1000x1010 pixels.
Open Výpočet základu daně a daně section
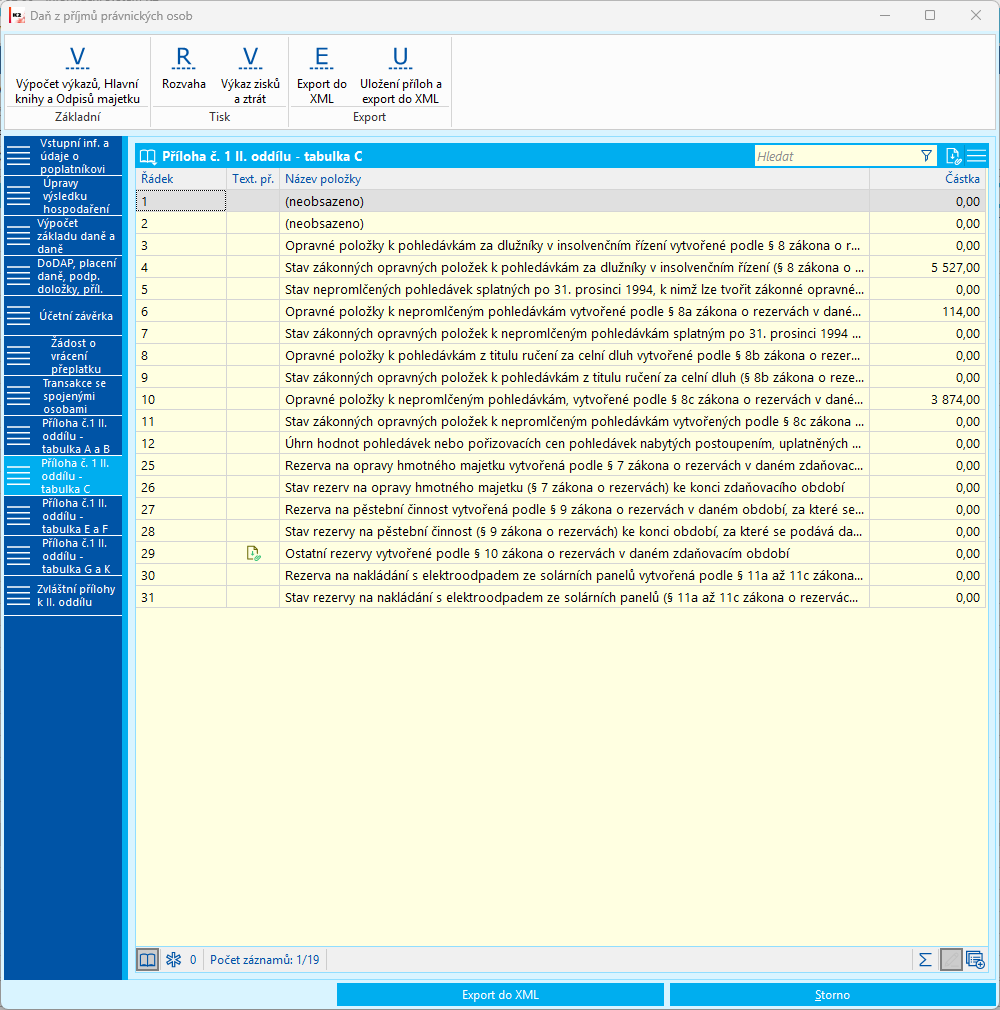(63, 236)
